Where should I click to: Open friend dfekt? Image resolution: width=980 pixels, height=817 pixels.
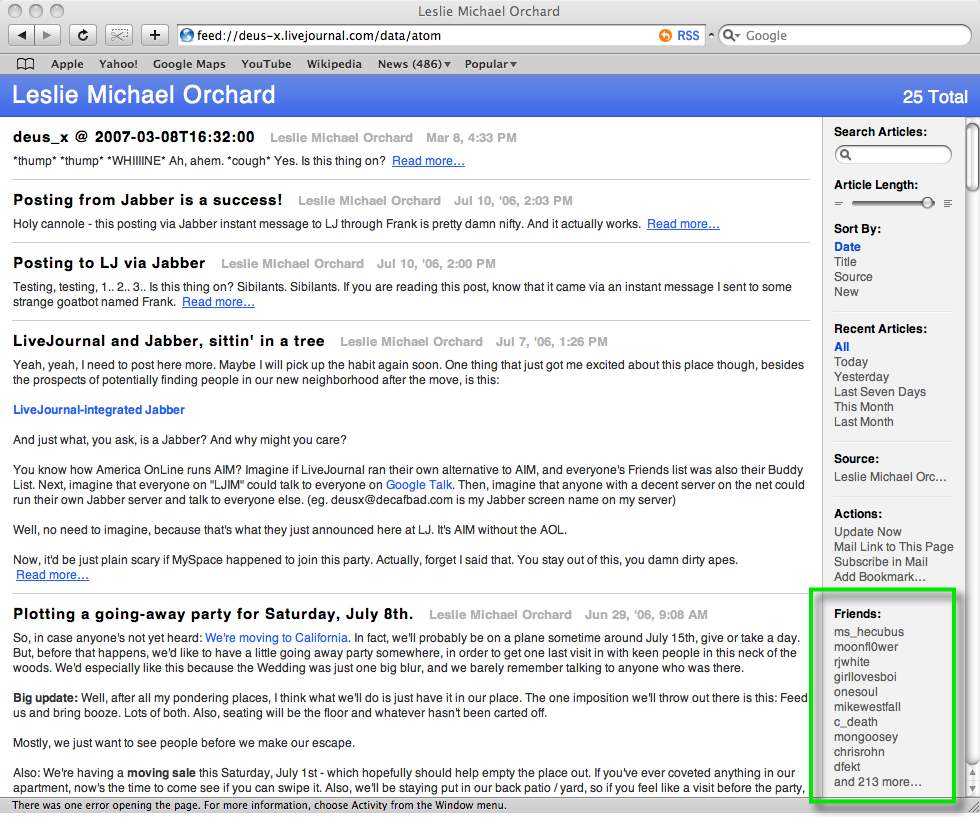[x=847, y=767]
